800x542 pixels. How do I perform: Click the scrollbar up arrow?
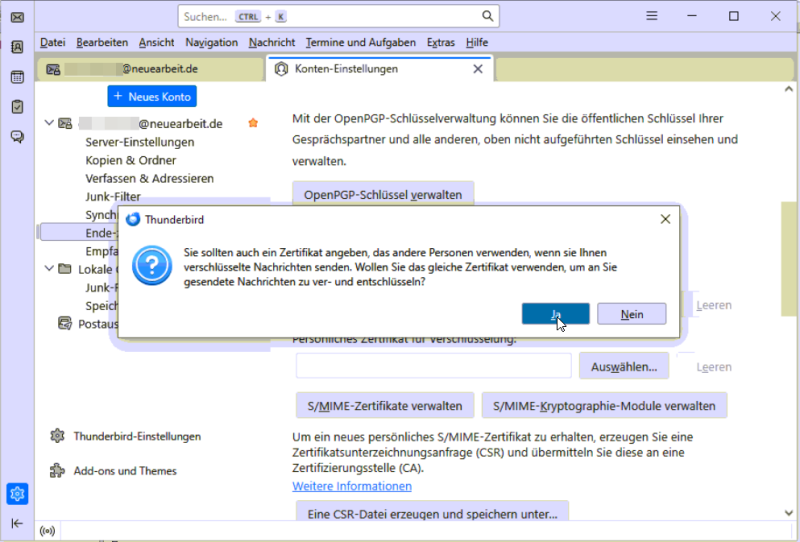pyautogui.click(x=789, y=89)
